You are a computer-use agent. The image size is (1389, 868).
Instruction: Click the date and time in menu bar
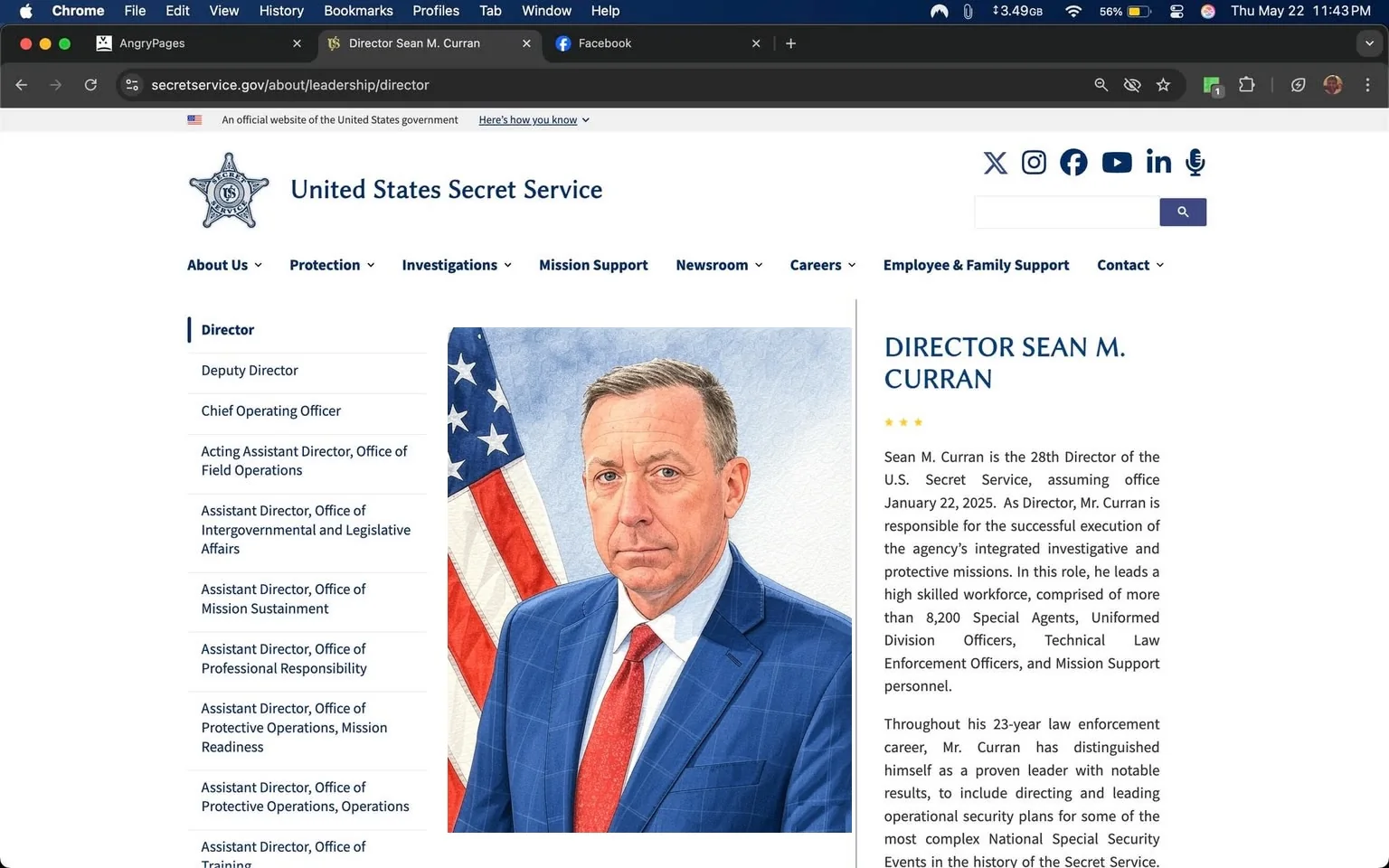coord(1300,11)
